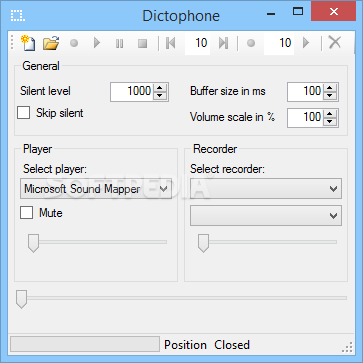Increase Volume scale with up arrow
Screen dimensions: 363x363
(x=330, y=114)
